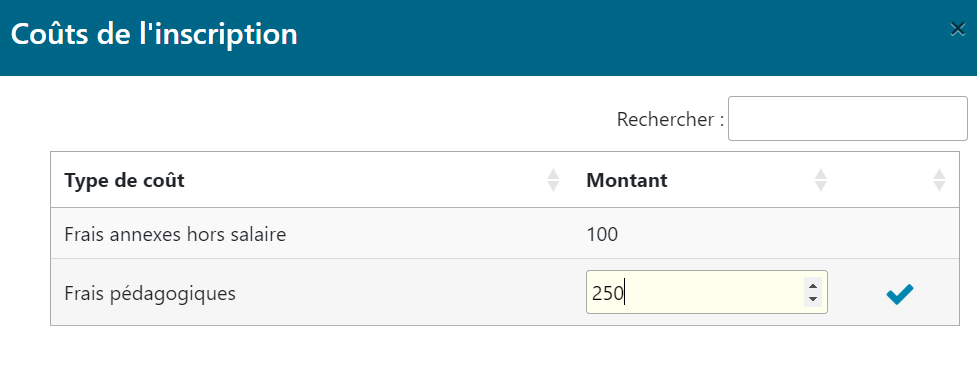This screenshot has height=388, width=977.
Task: Sort table by Type de coût column
Action: [553, 180]
